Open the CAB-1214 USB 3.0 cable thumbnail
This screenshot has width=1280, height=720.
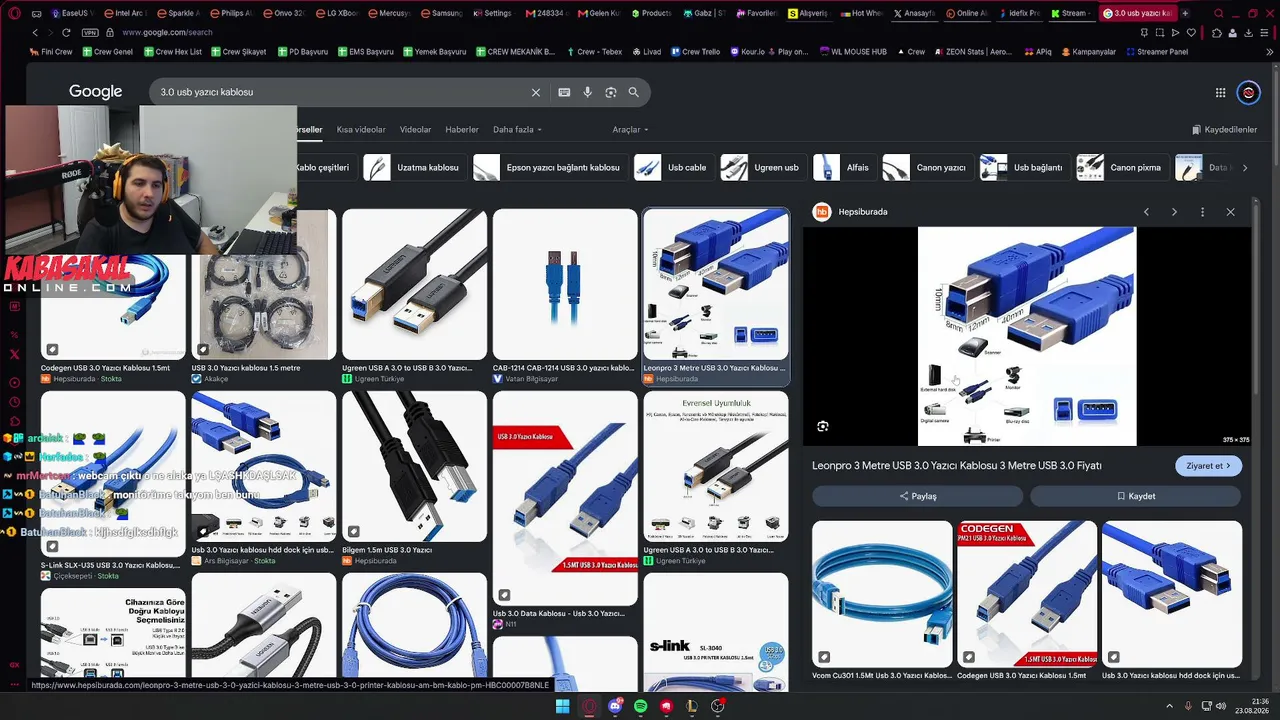point(565,284)
